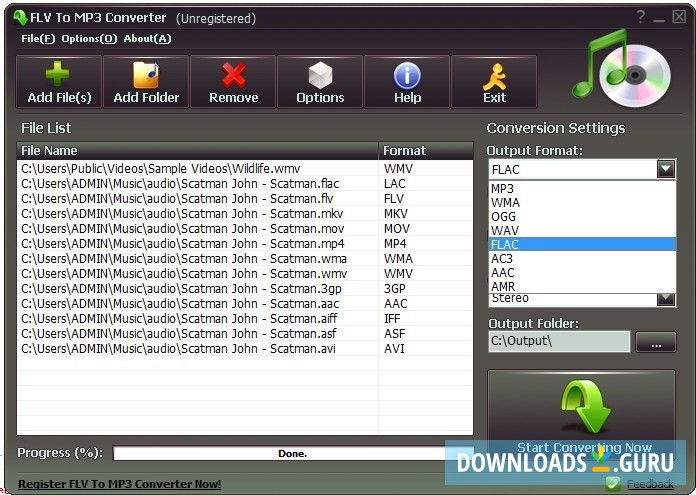Open the File(F) menu

[38, 39]
